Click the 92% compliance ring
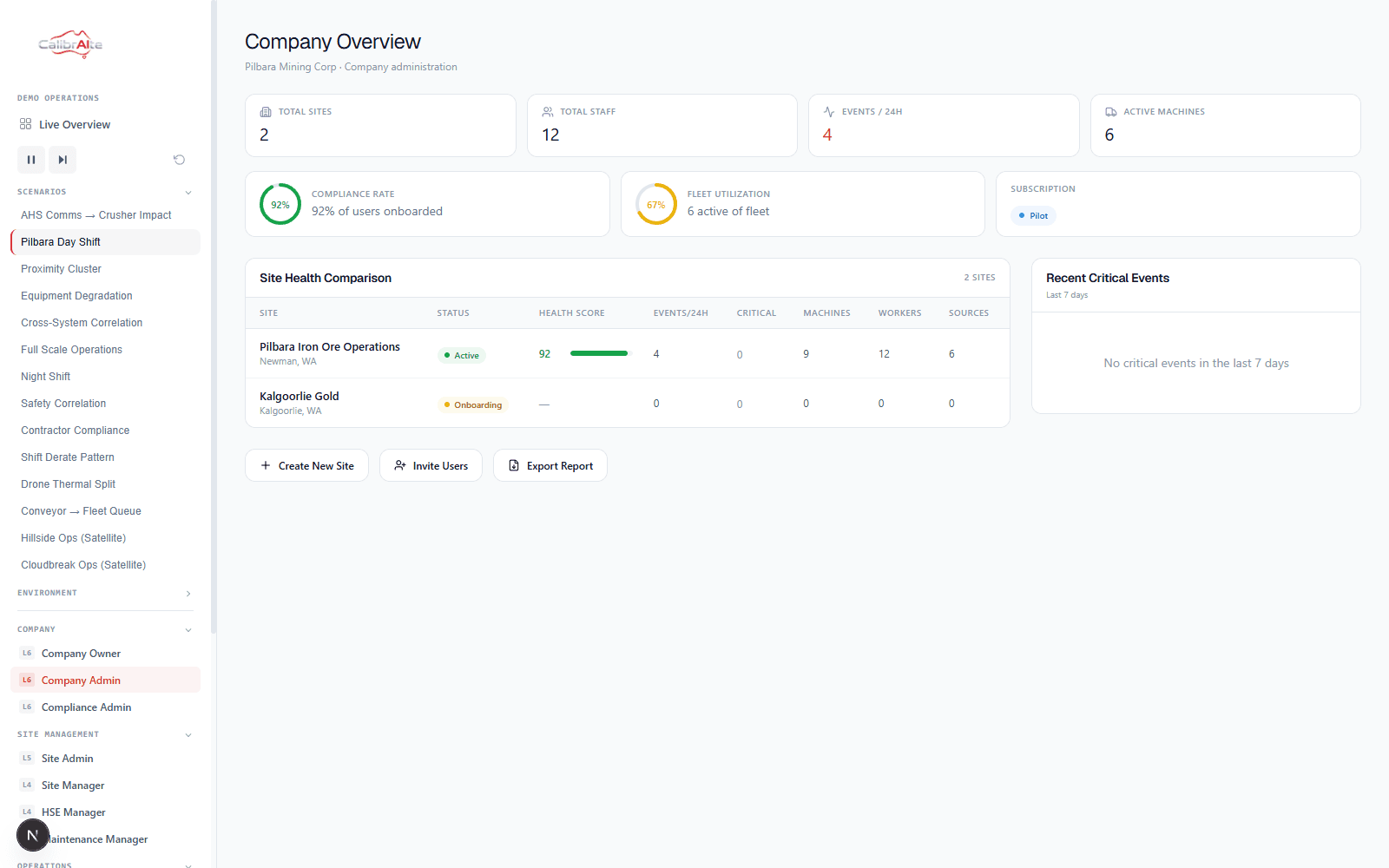 [x=280, y=204]
